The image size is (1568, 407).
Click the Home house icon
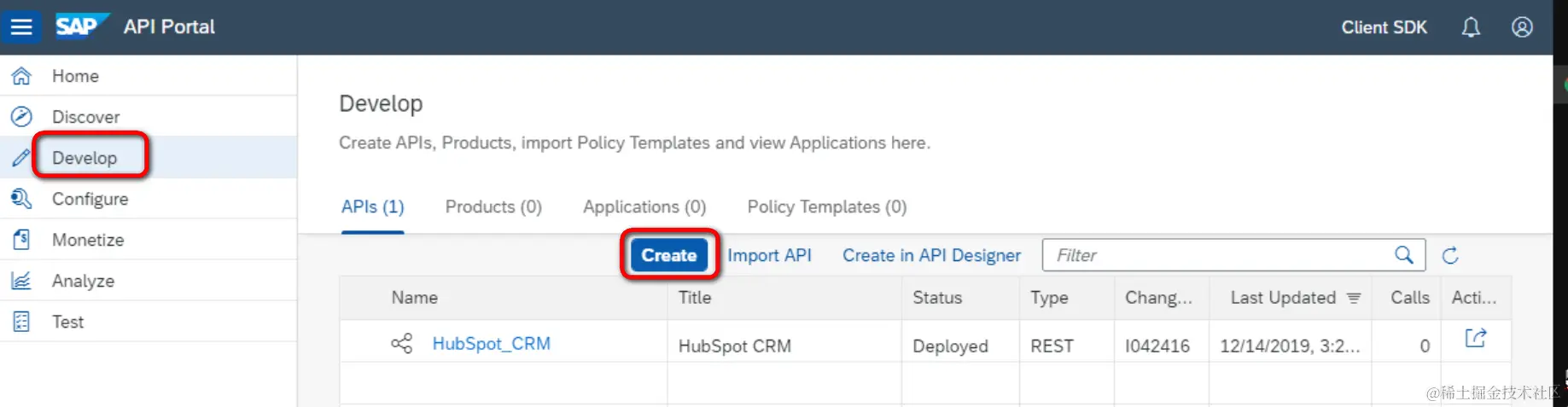(21, 76)
